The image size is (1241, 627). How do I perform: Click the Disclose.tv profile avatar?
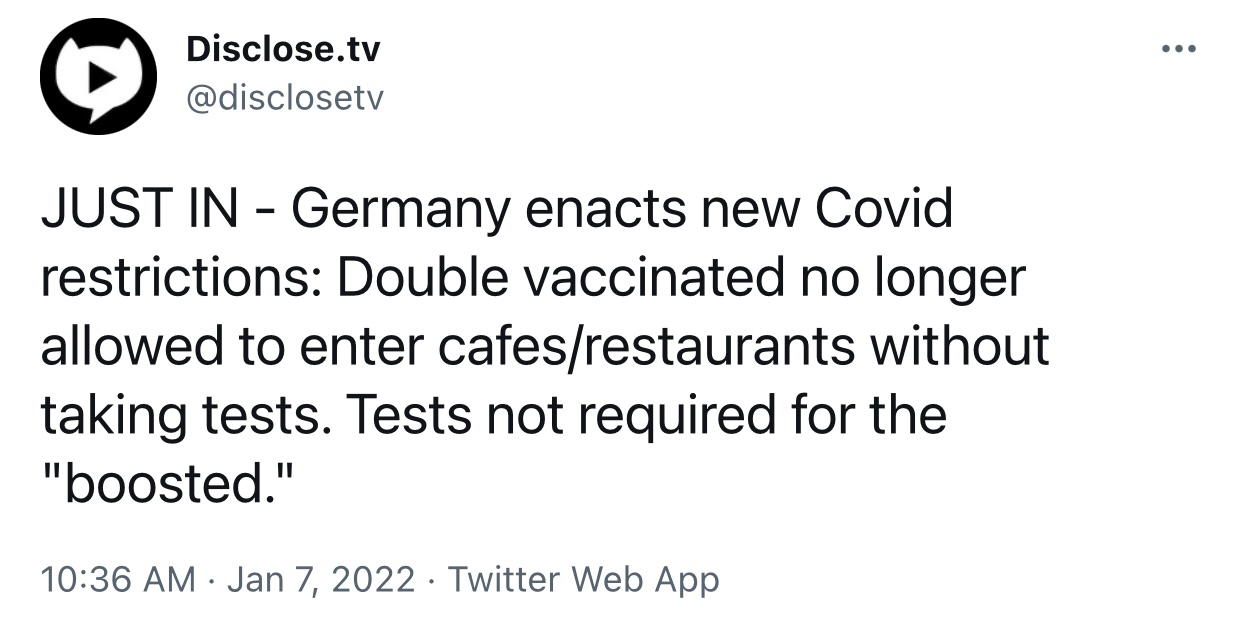point(98,77)
